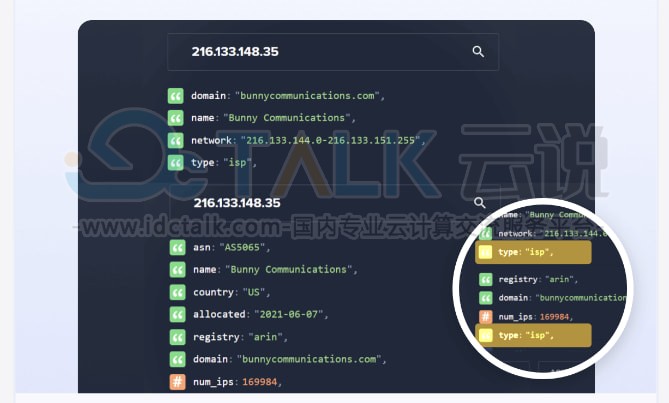Focus the second 216.133.148.35 search field
Viewport: 669px width, 403px height.
(x=335, y=203)
